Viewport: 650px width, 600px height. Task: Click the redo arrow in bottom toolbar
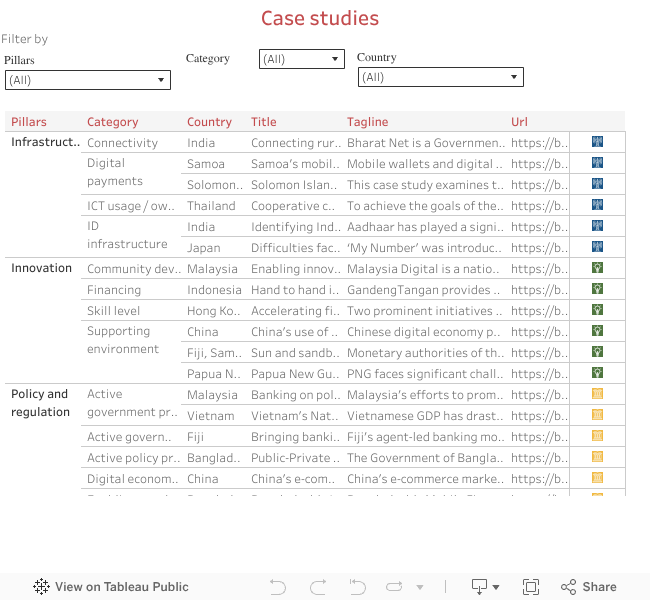pyautogui.click(x=318, y=587)
